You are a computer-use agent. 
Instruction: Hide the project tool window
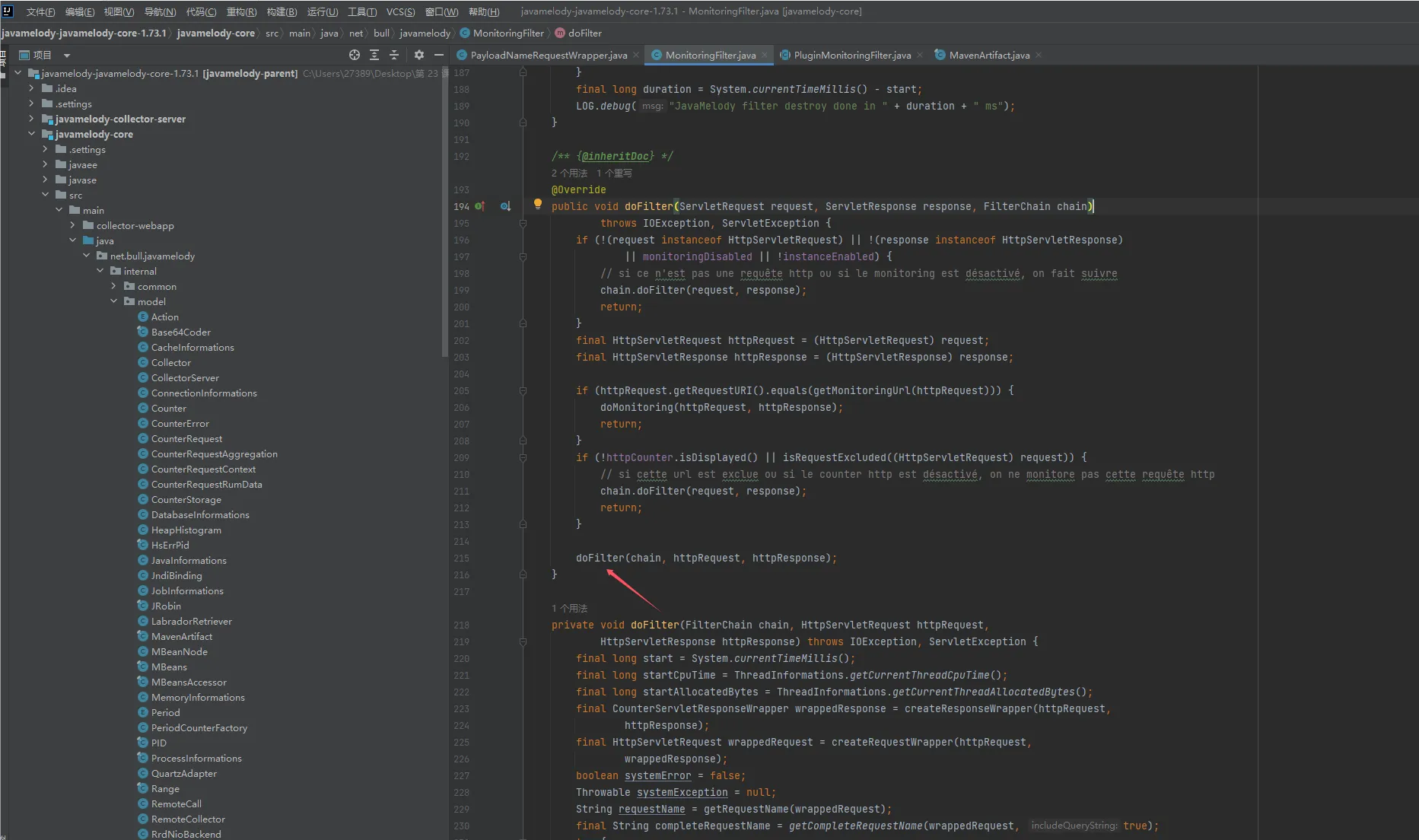pyautogui.click(x=438, y=55)
